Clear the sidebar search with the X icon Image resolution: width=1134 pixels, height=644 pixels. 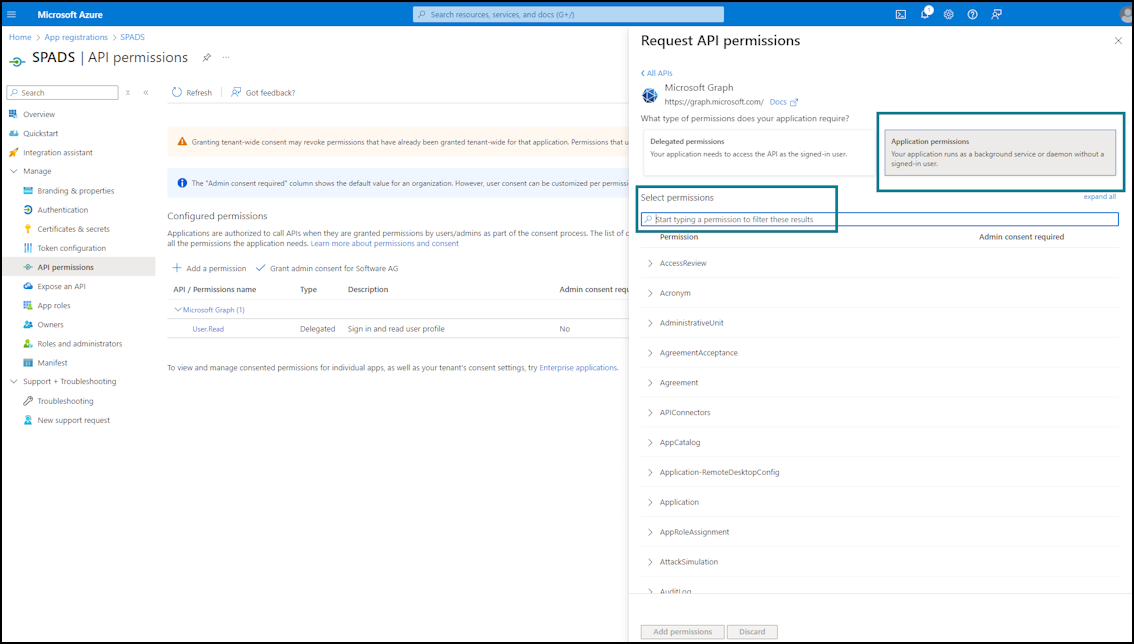pos(128,93)
